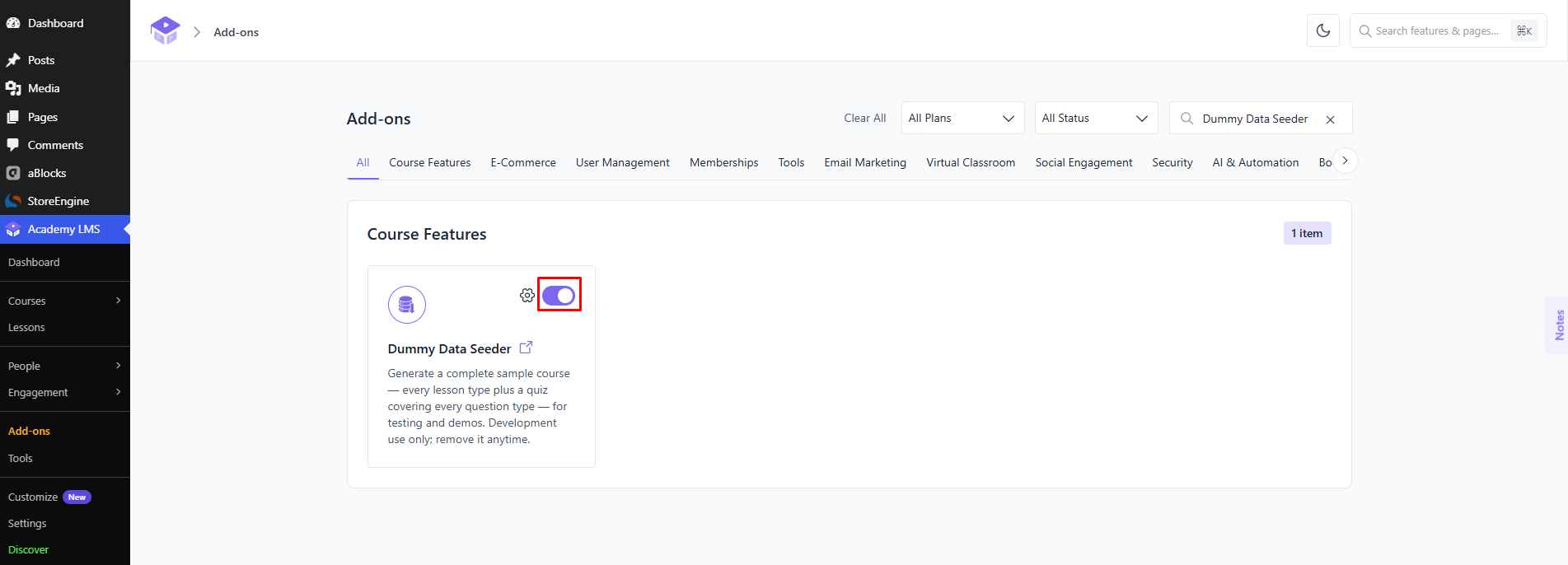Switch to the E-Commerce tab
This screenshot has width=1568, height=565.
tap(523, 162)
